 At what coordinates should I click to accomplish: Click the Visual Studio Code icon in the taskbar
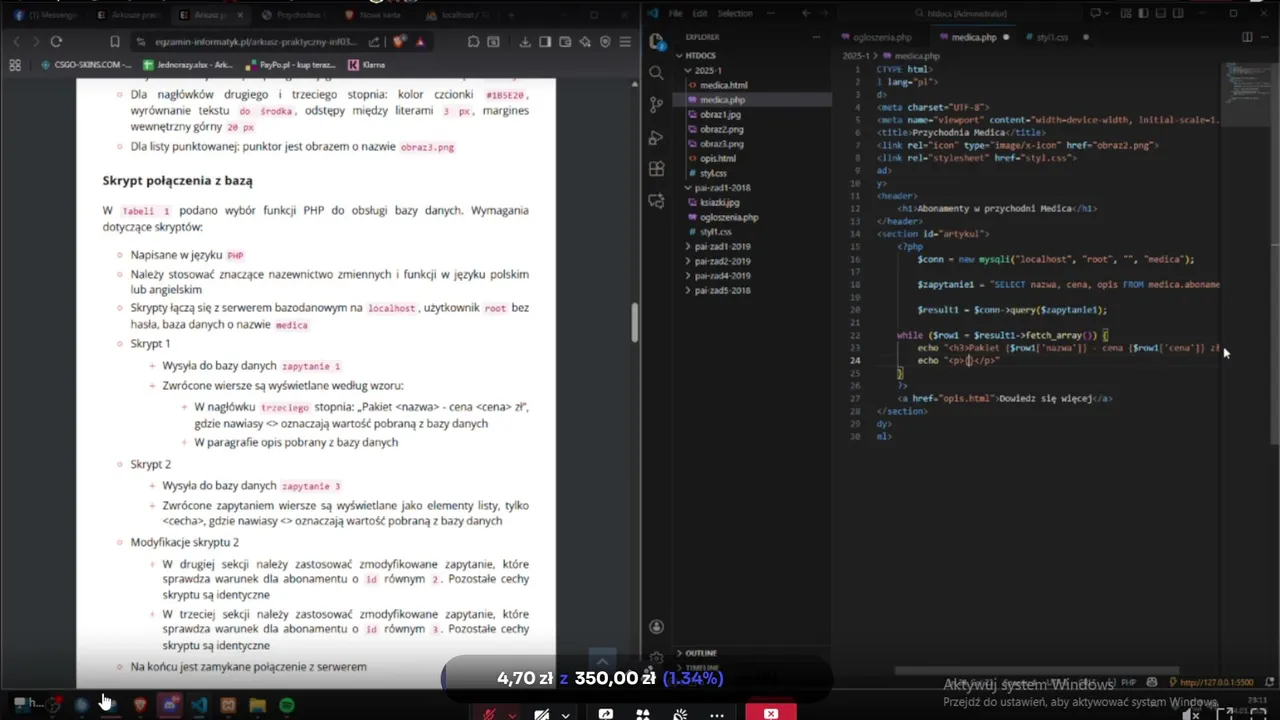198,705
